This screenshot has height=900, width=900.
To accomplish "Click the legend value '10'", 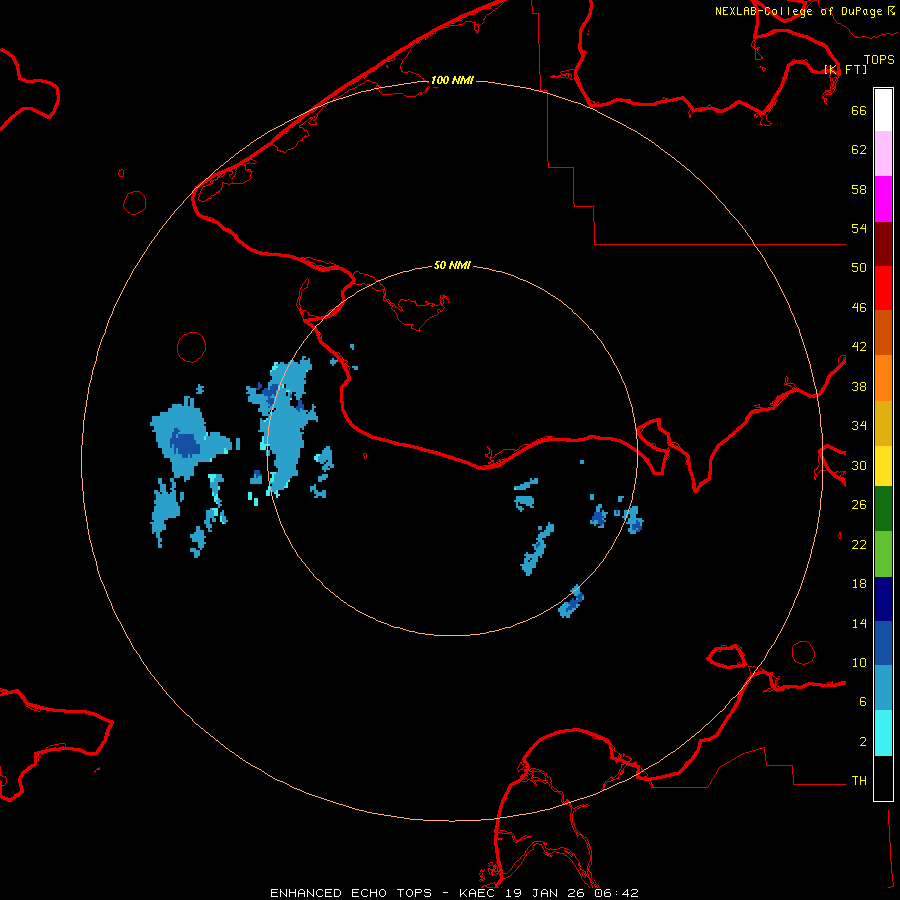I will (859, 662).
